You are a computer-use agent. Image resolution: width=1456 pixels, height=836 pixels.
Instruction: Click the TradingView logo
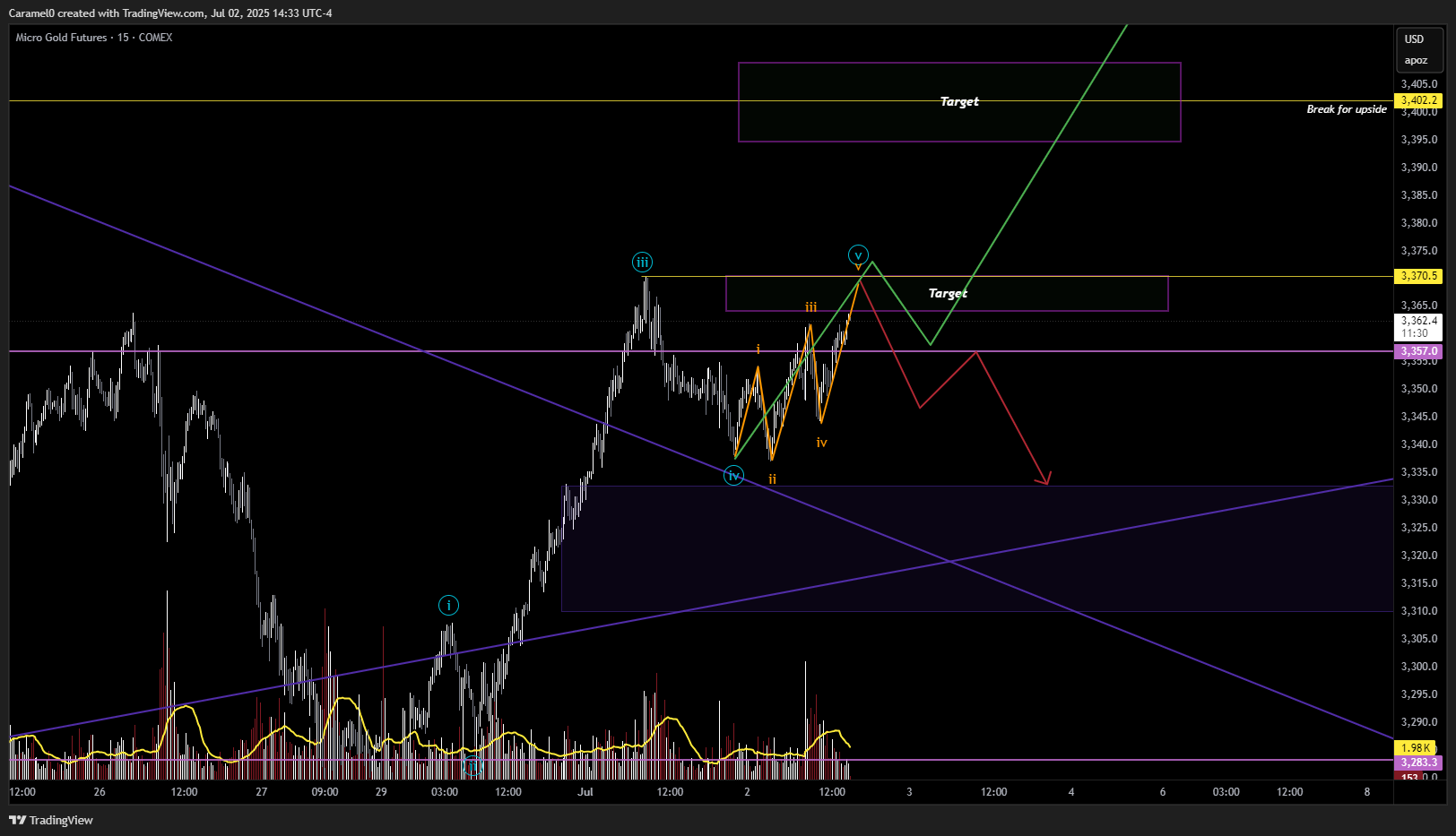click(51, 820)
